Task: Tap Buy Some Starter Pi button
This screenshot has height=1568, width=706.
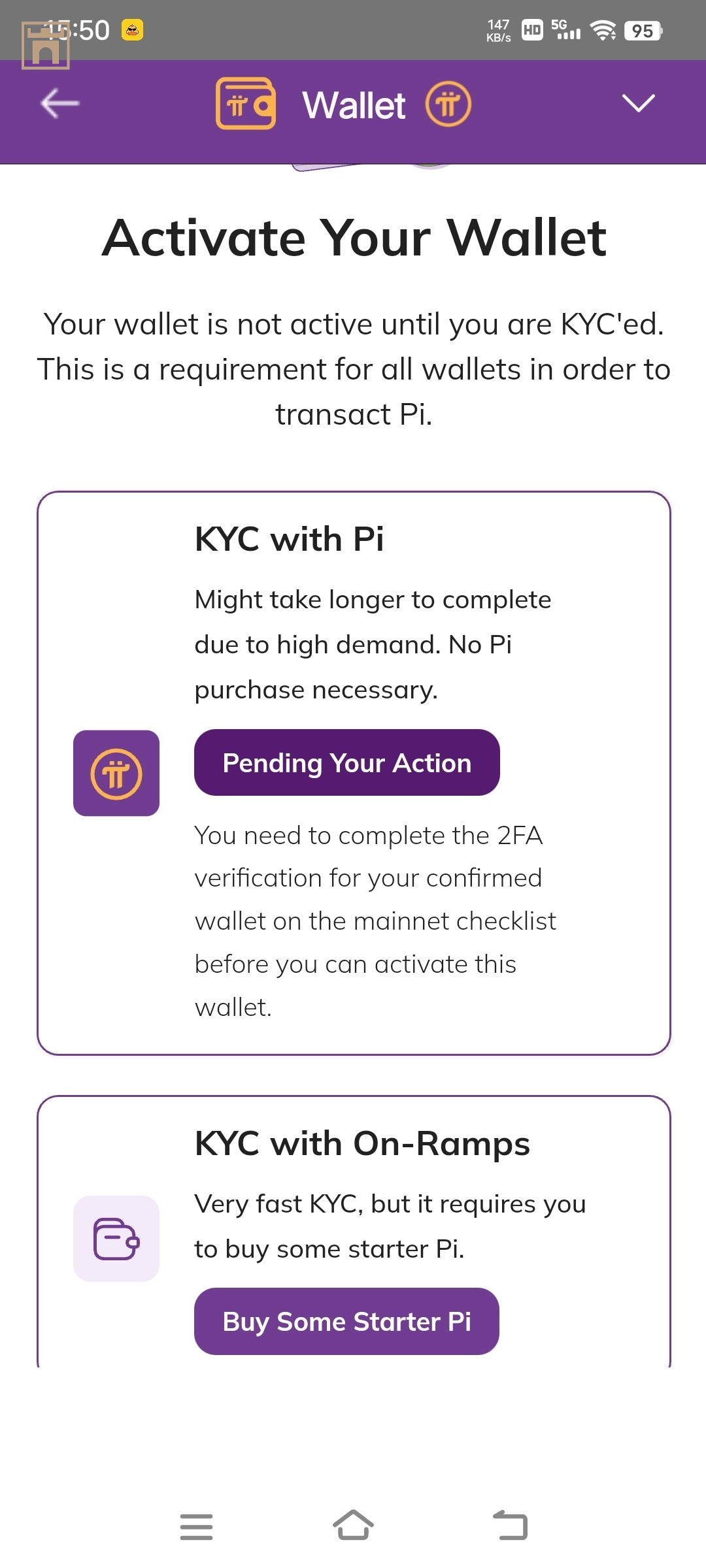Action: coord(347,1321)
